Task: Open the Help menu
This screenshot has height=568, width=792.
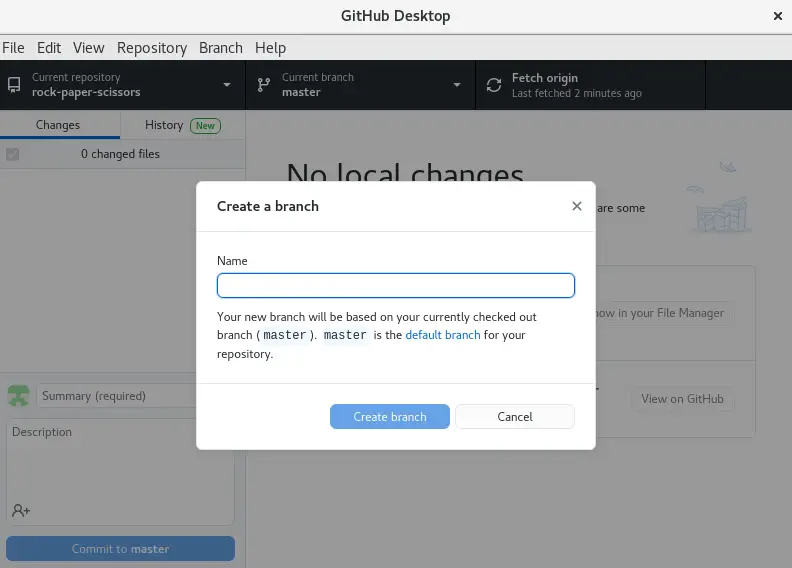Action: [270, 48]
